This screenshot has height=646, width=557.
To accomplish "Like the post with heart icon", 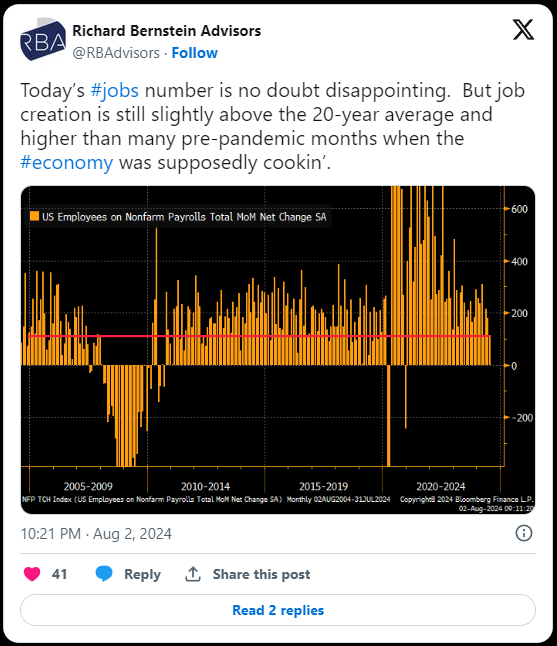I will tap(32, 574).
